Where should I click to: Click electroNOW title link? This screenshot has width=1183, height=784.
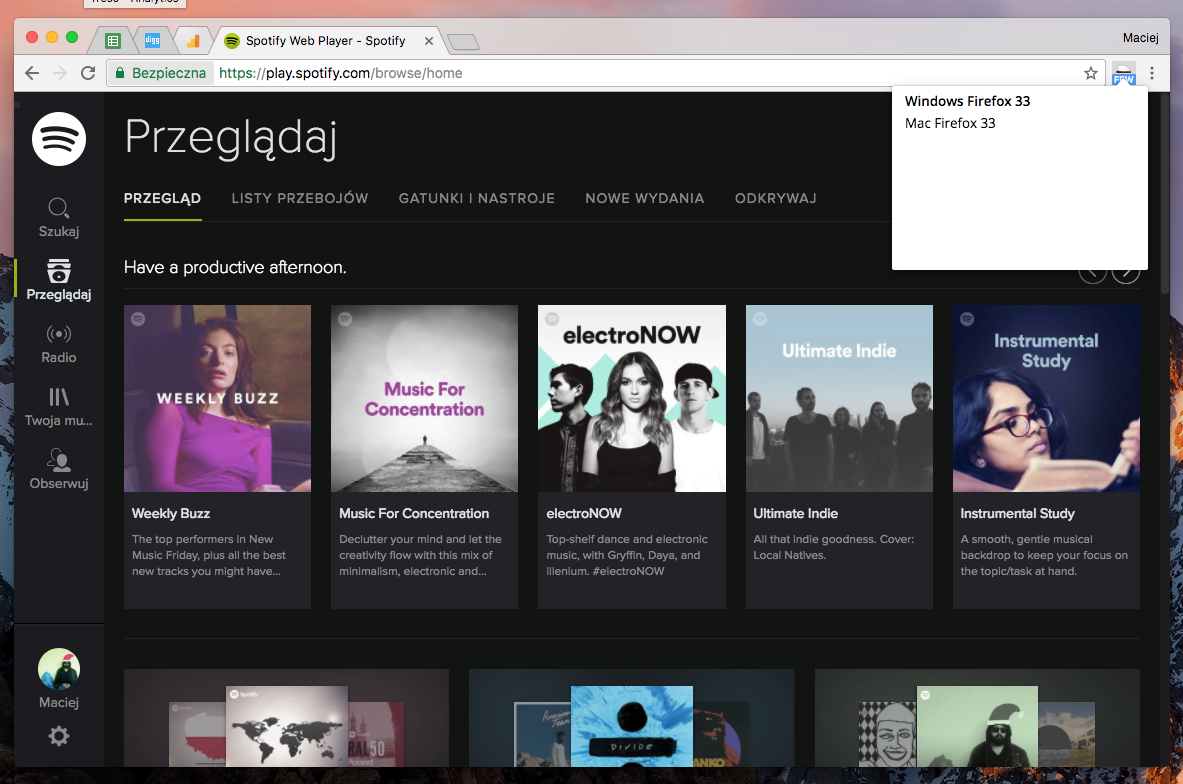[584, 513]
